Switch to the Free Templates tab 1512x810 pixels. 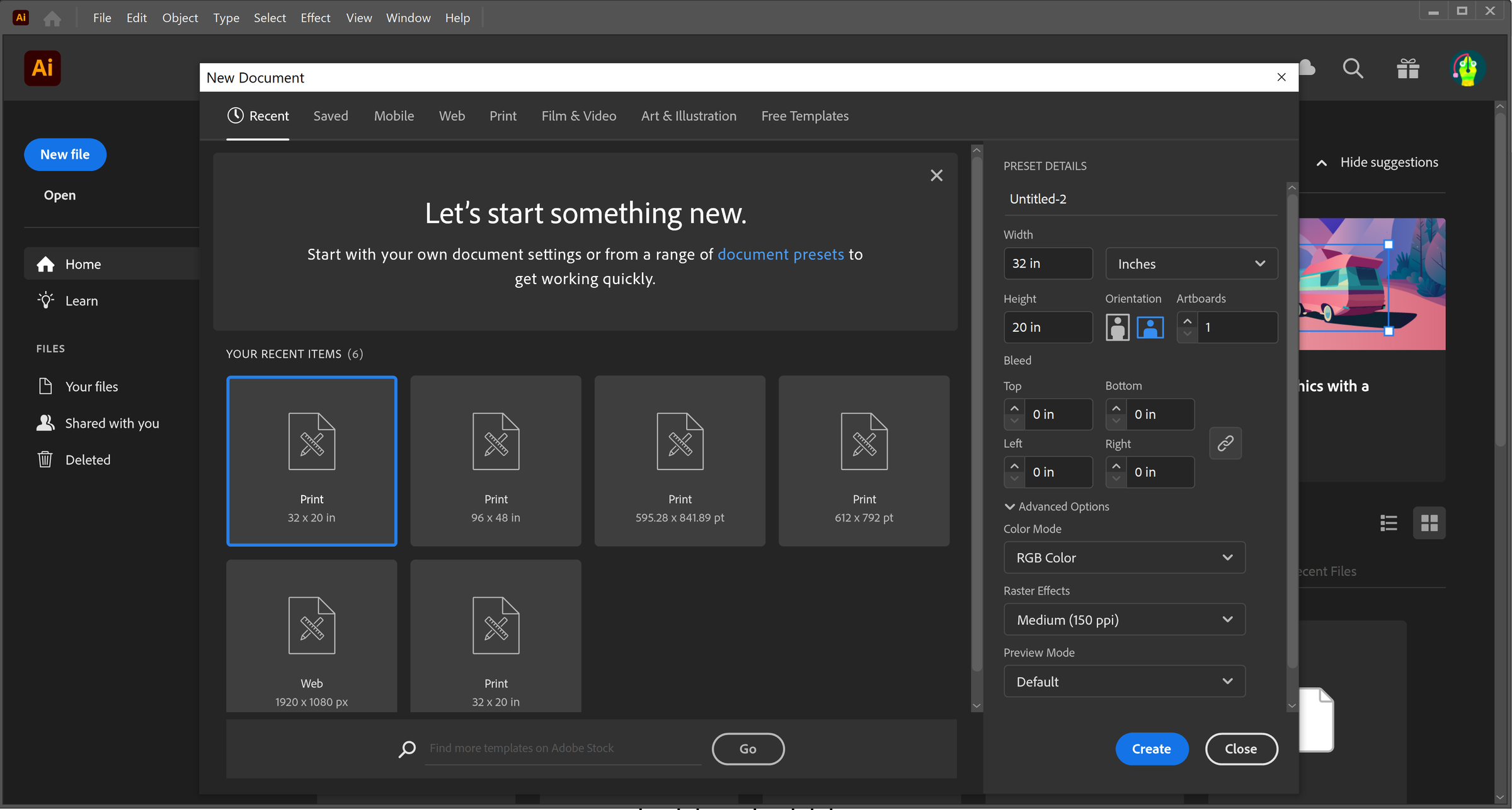coord(805,116)
